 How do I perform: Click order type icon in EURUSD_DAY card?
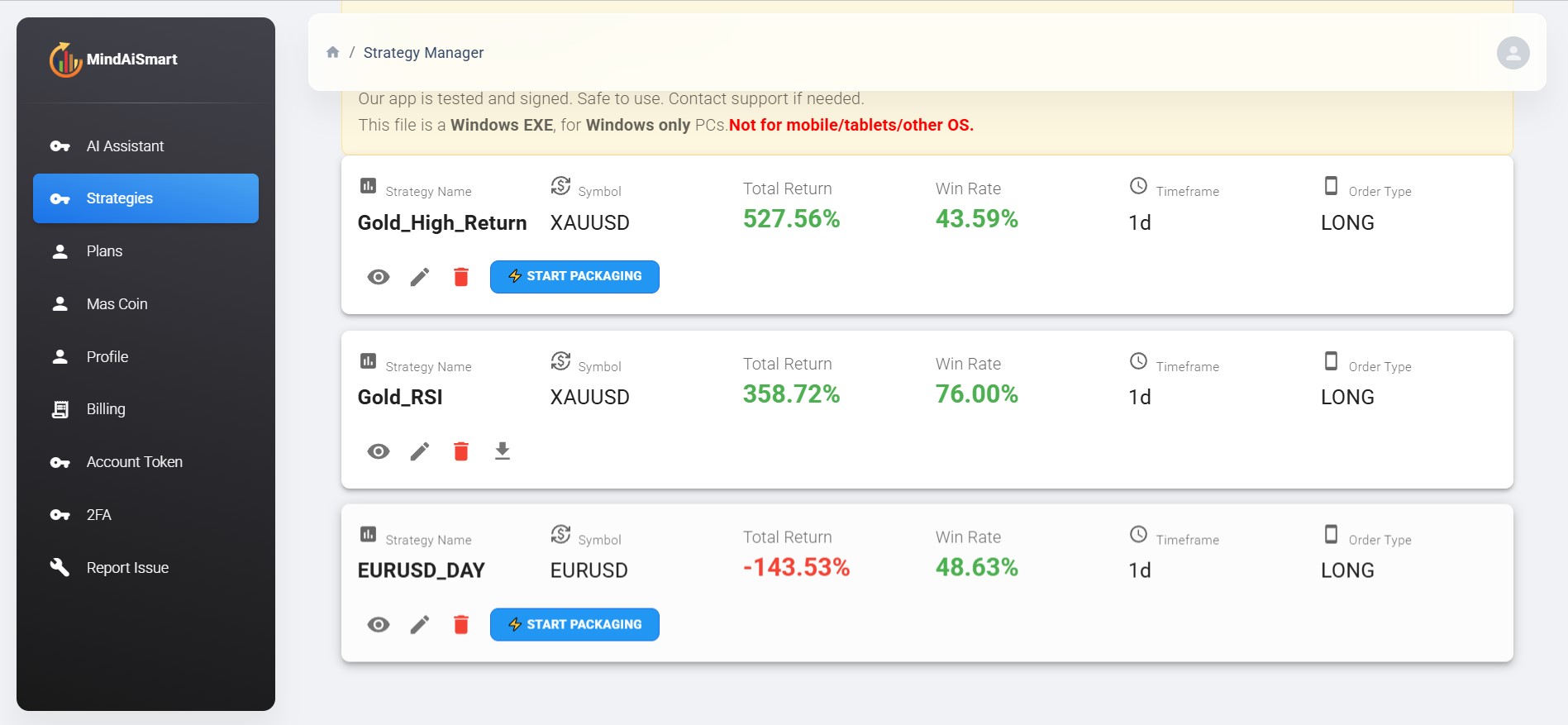tap(1331, 534)
